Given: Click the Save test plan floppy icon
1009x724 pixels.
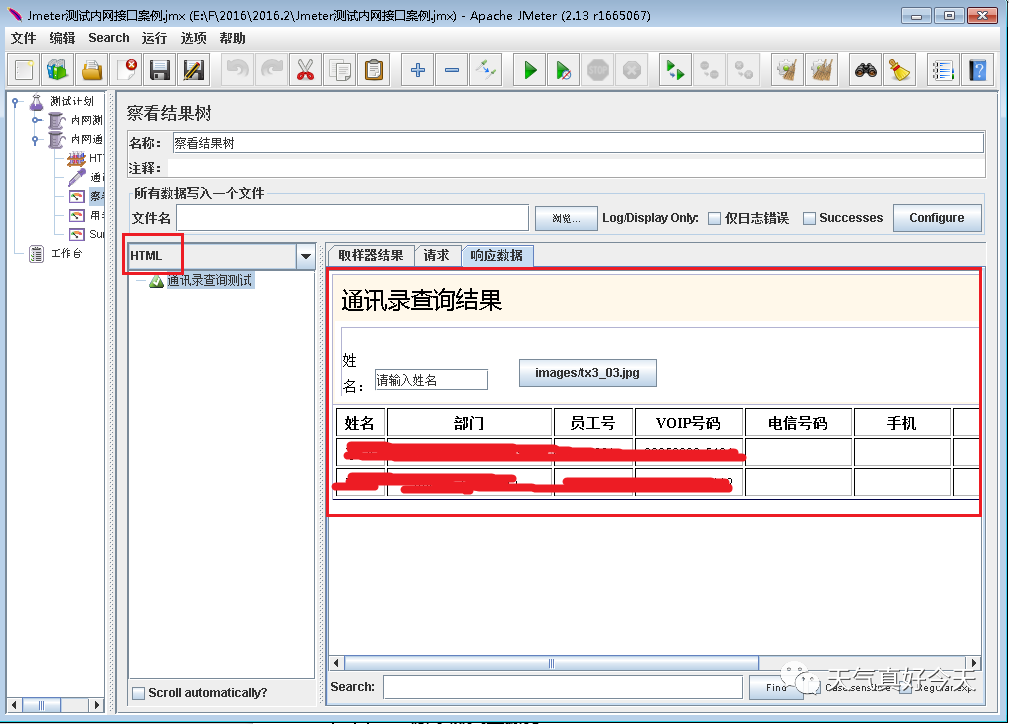Looking at the screenshot, I should [x=159, y=70].
